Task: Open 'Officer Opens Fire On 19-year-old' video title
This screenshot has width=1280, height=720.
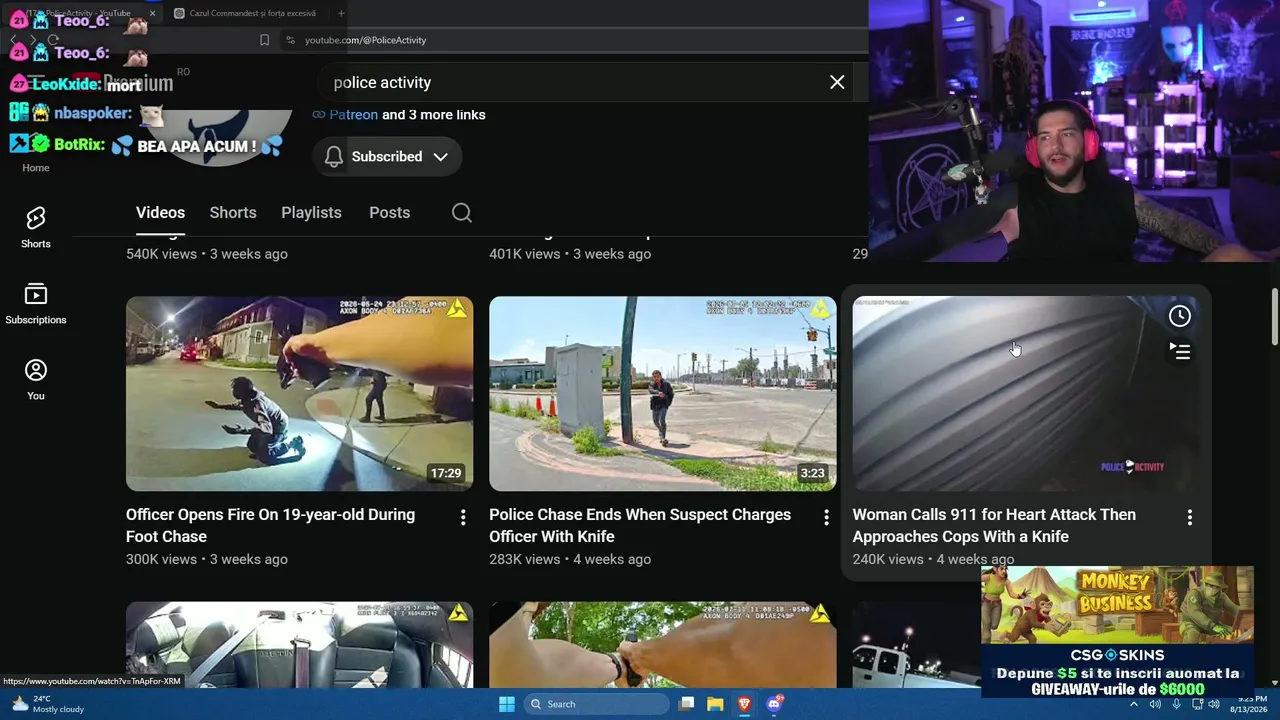Action: click(270, 525)
